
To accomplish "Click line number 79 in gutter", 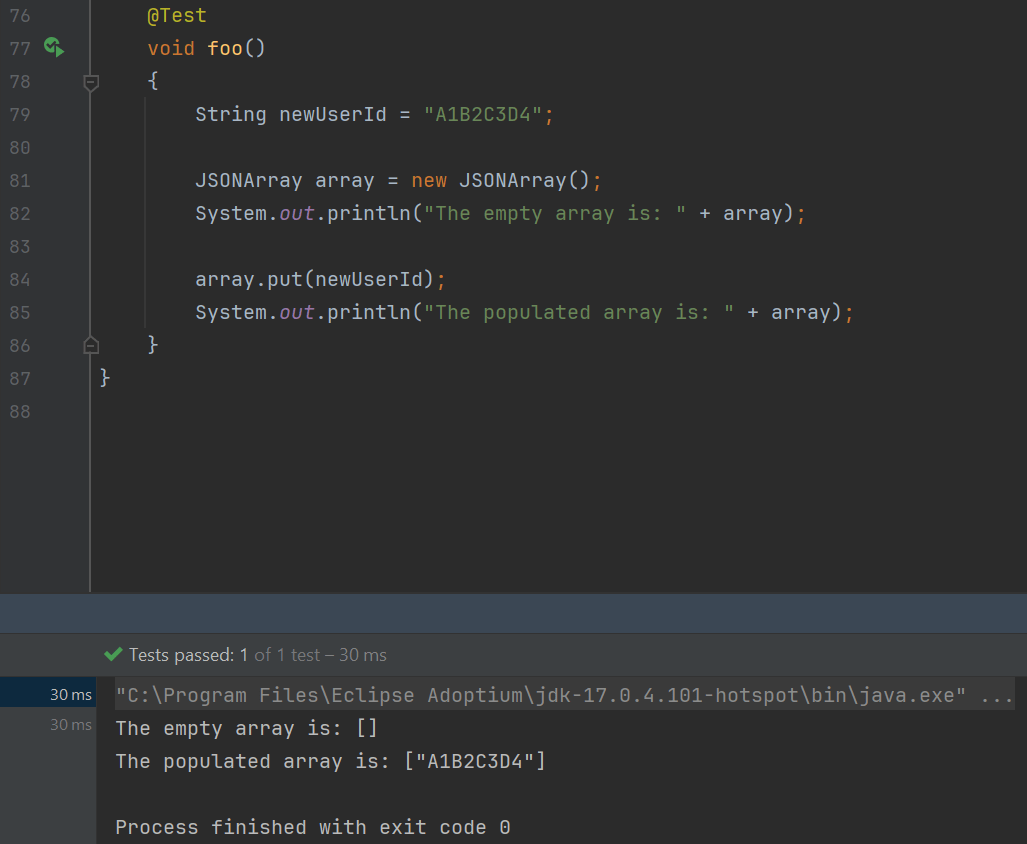I will (x=19, y=114).
